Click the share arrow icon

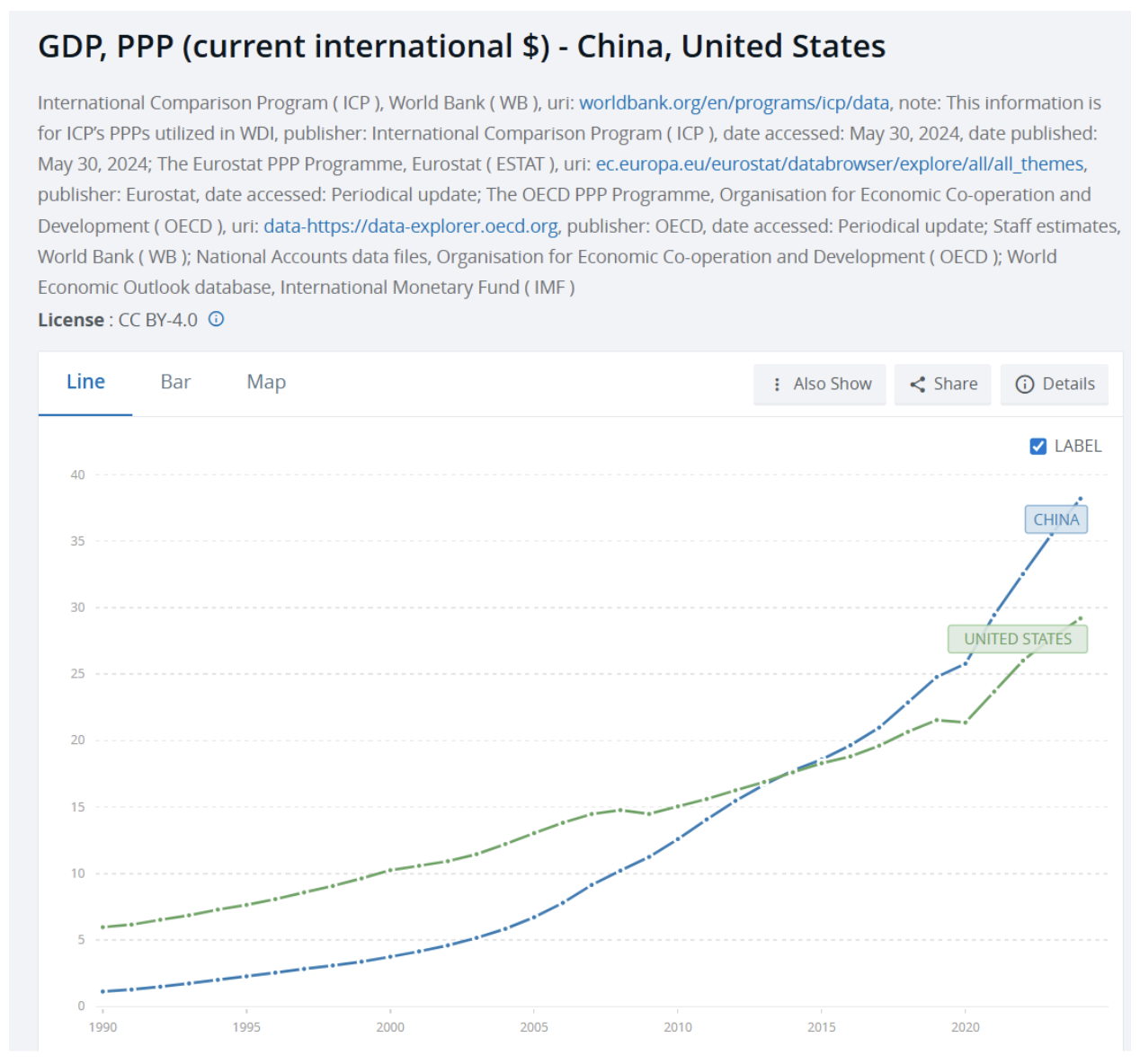click(917, 385)
